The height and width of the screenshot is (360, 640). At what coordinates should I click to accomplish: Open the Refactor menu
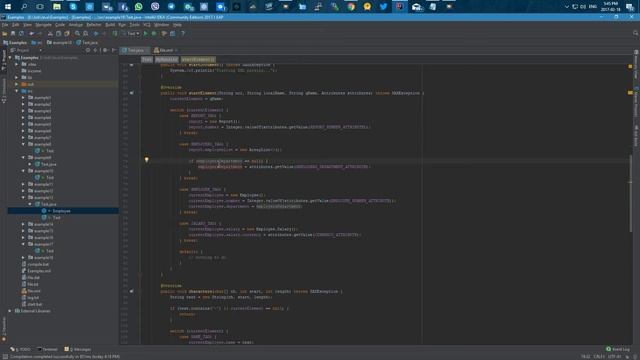(93, 25)
